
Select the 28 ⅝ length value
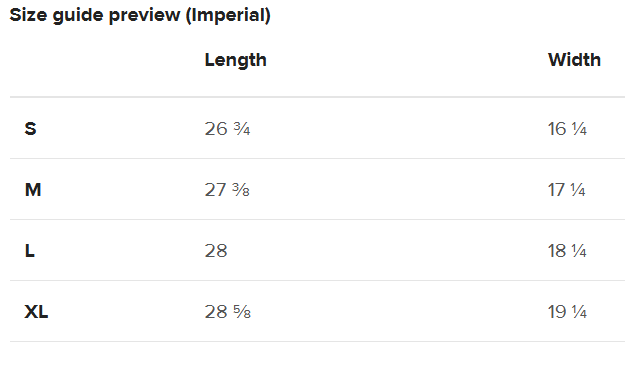coord(228,312)
